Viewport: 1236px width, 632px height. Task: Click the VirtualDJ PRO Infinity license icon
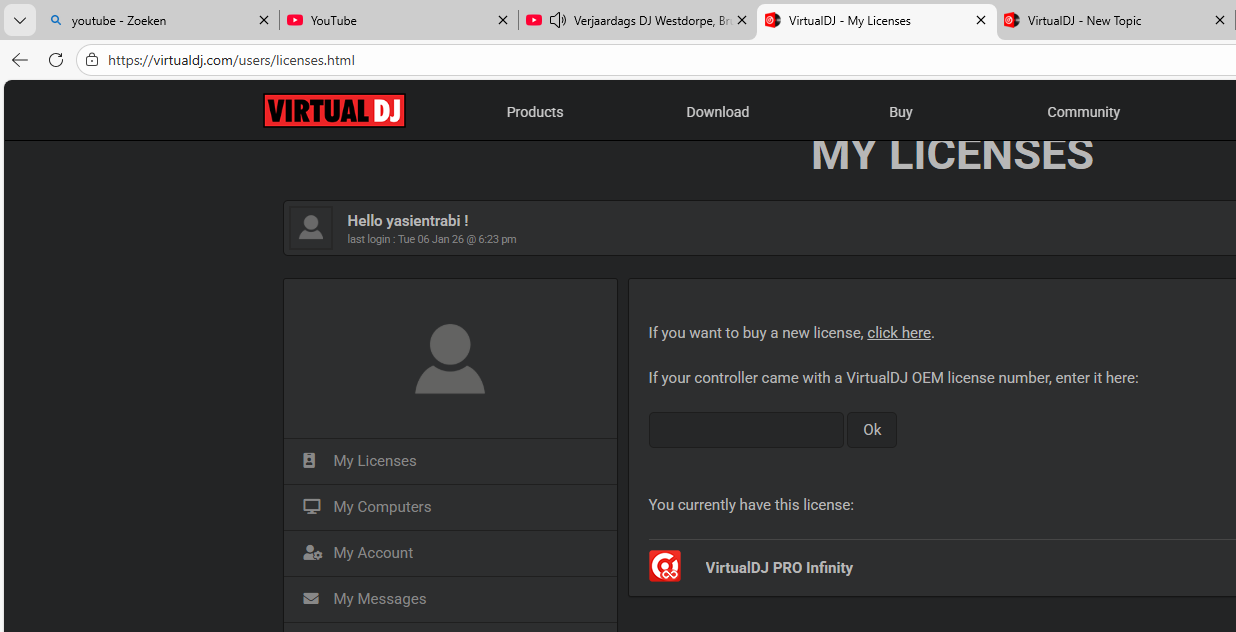(x=665, y=566)
